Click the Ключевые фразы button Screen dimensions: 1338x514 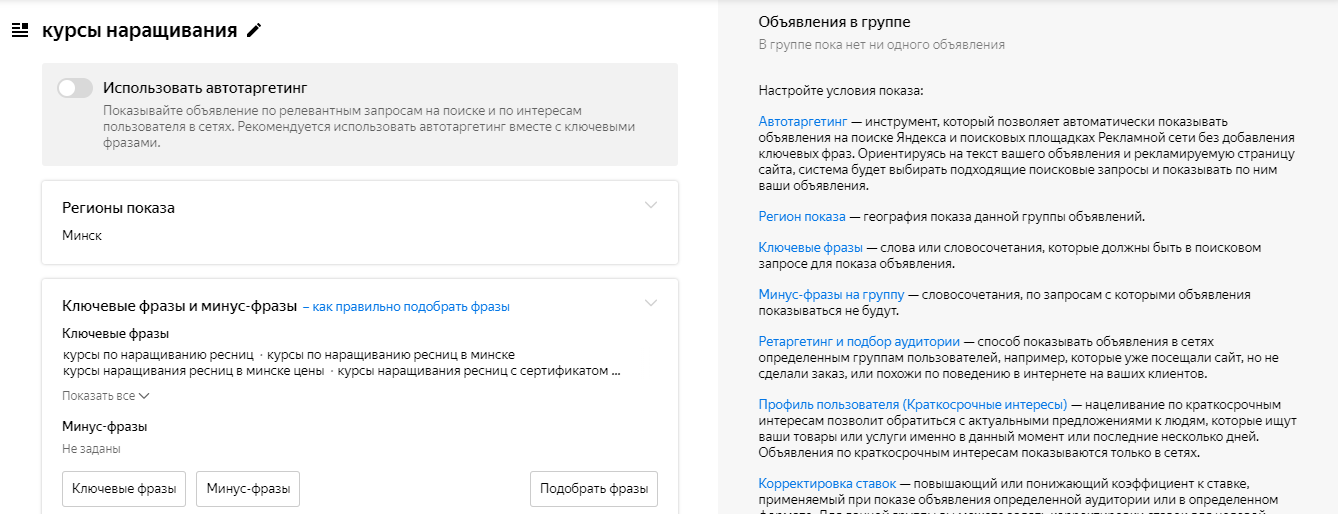(x=124, y=489)
